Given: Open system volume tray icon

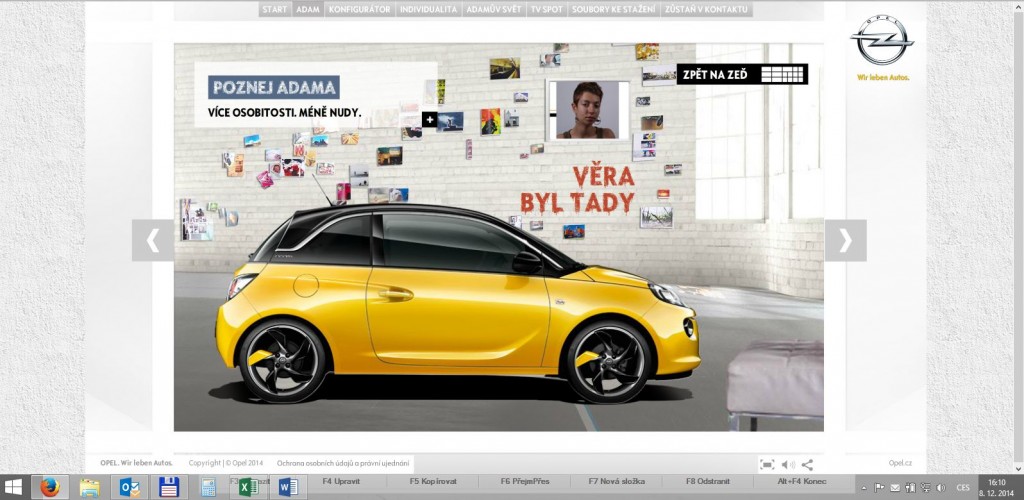Looking at the screenshot, I should coord(941,488).
